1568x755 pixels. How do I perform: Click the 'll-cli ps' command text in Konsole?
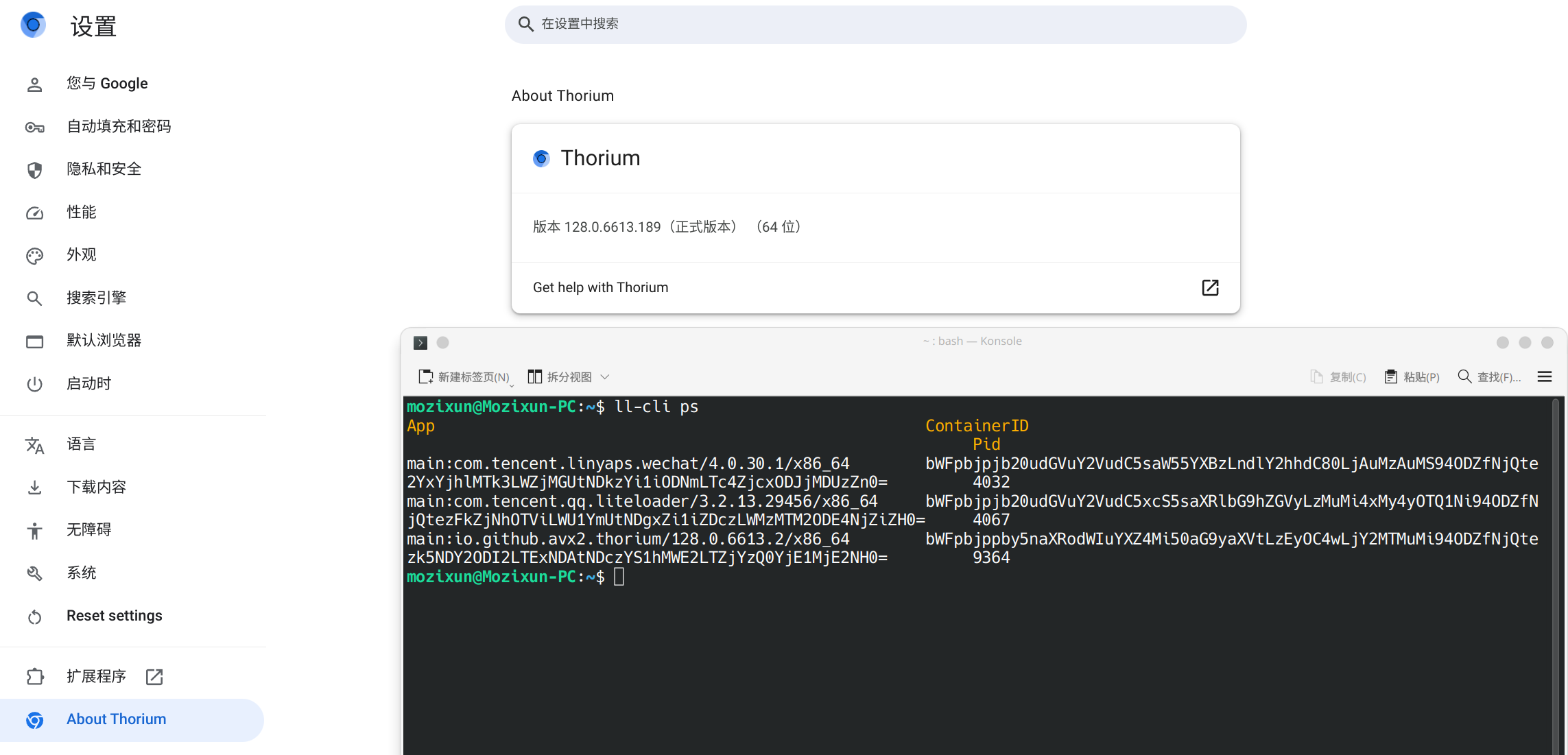point(656,407)
